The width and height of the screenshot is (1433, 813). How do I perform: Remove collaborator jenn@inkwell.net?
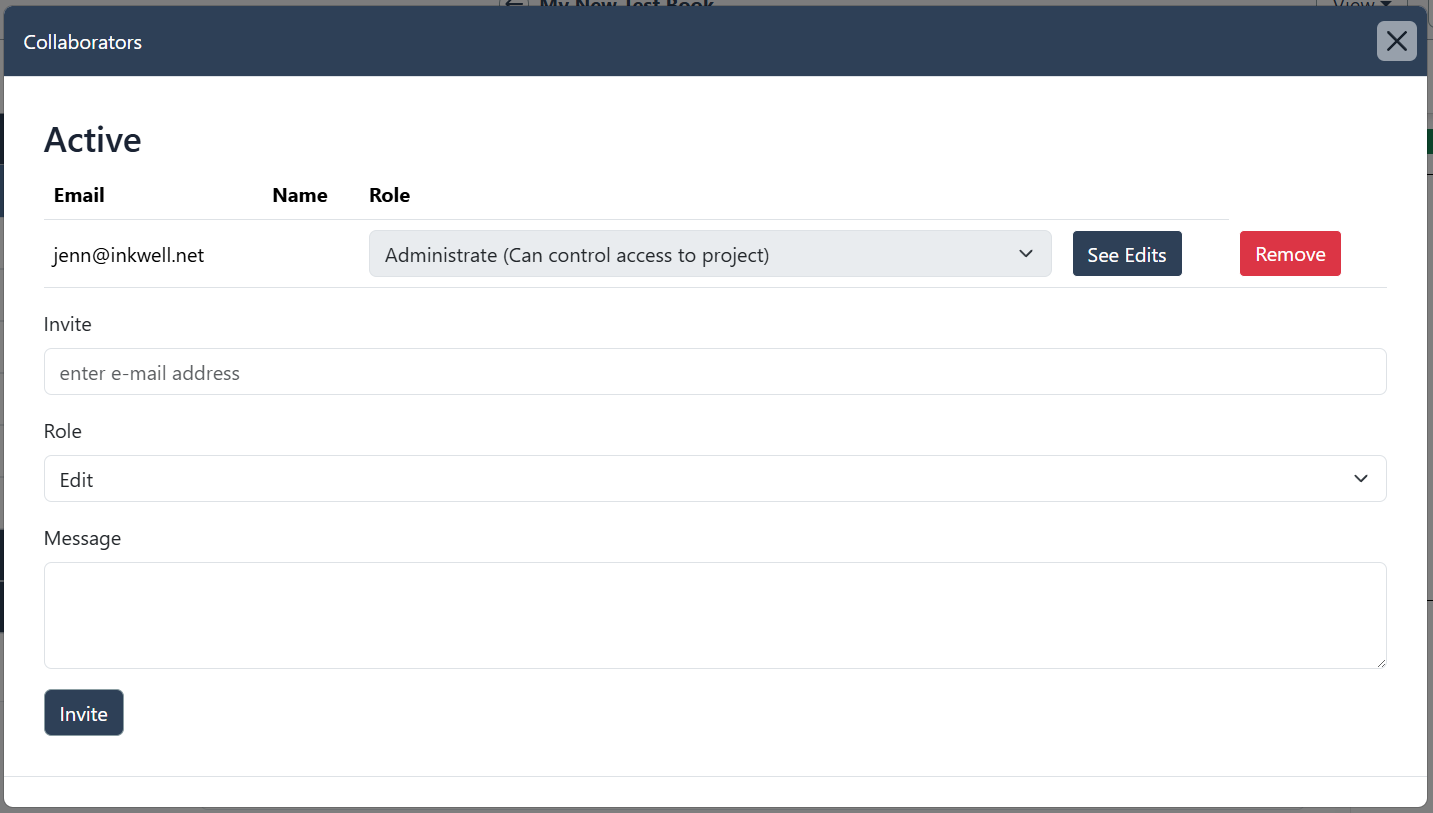coord(1289,254)
